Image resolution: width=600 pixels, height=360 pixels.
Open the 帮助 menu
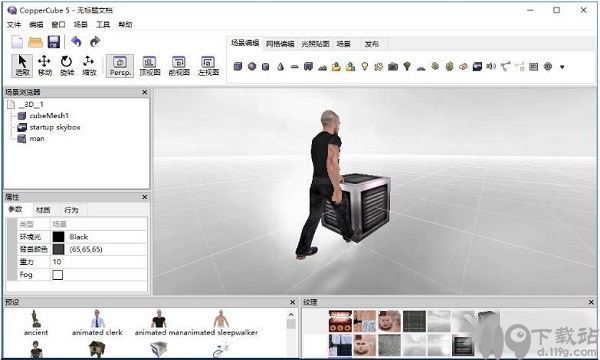pos(125,24)
